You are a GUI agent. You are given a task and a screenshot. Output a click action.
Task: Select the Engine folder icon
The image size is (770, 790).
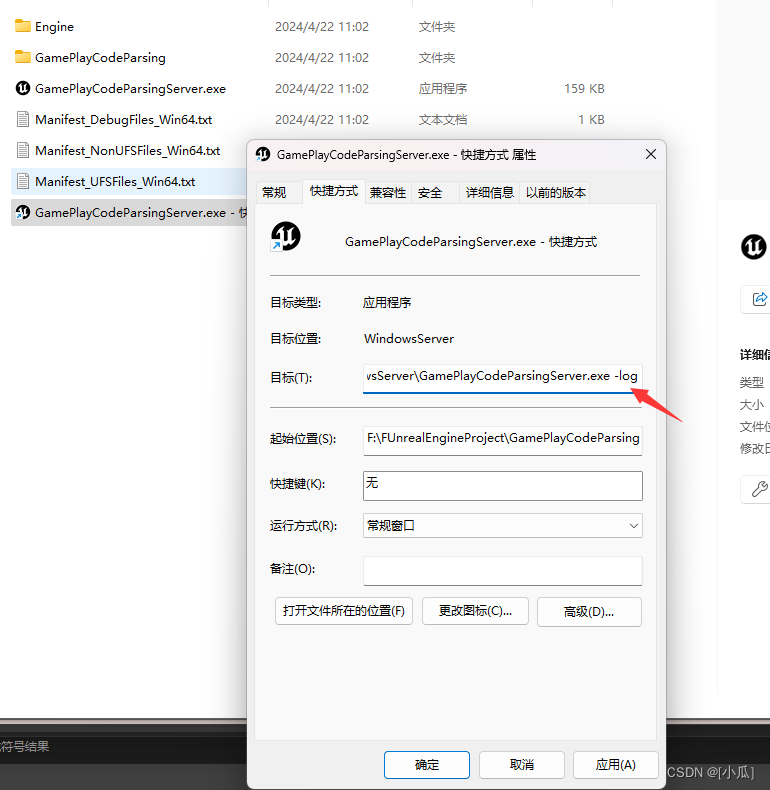23,26
